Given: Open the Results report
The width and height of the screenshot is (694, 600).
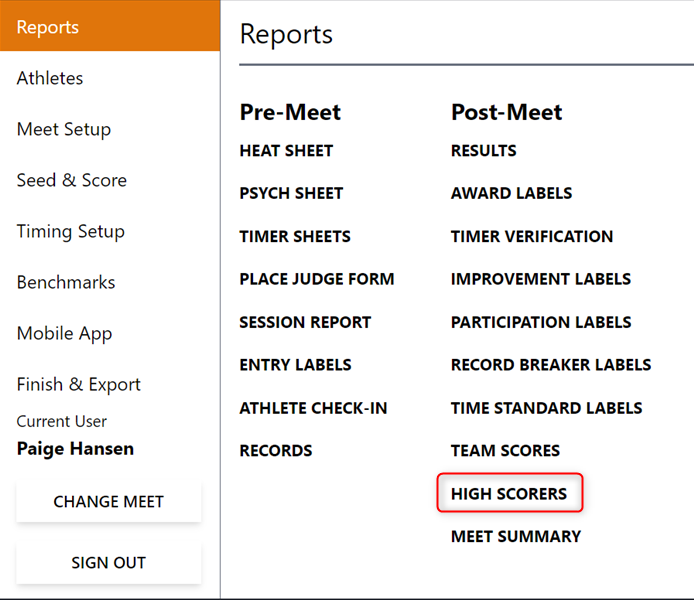Looking at the screenshot, I should (x=484, y=151).
